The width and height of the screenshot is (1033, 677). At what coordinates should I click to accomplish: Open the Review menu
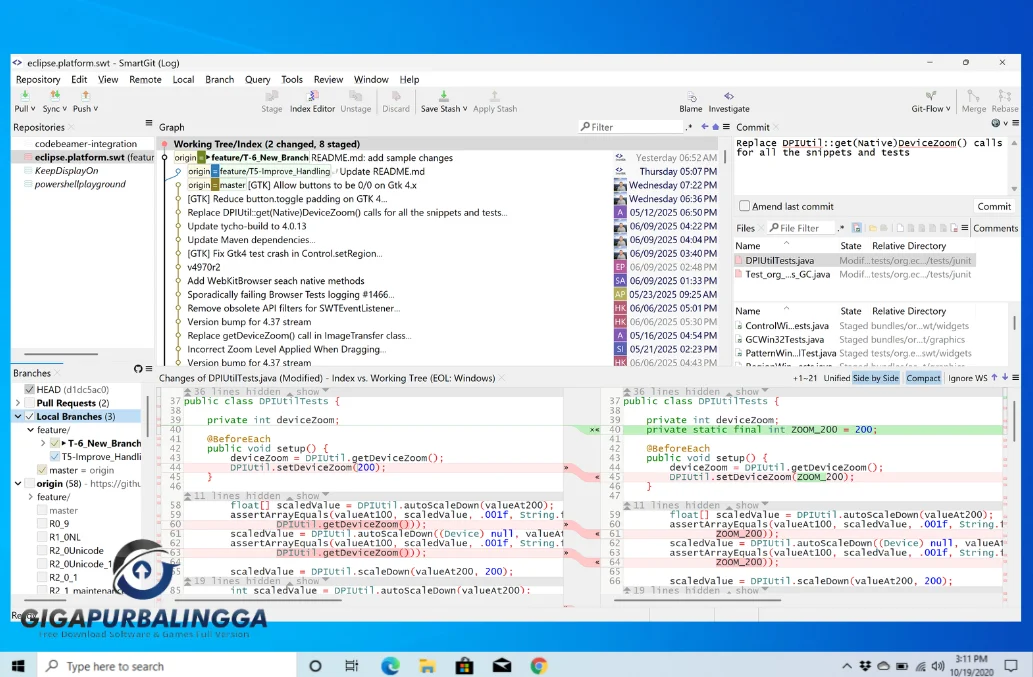pos(328,79)
